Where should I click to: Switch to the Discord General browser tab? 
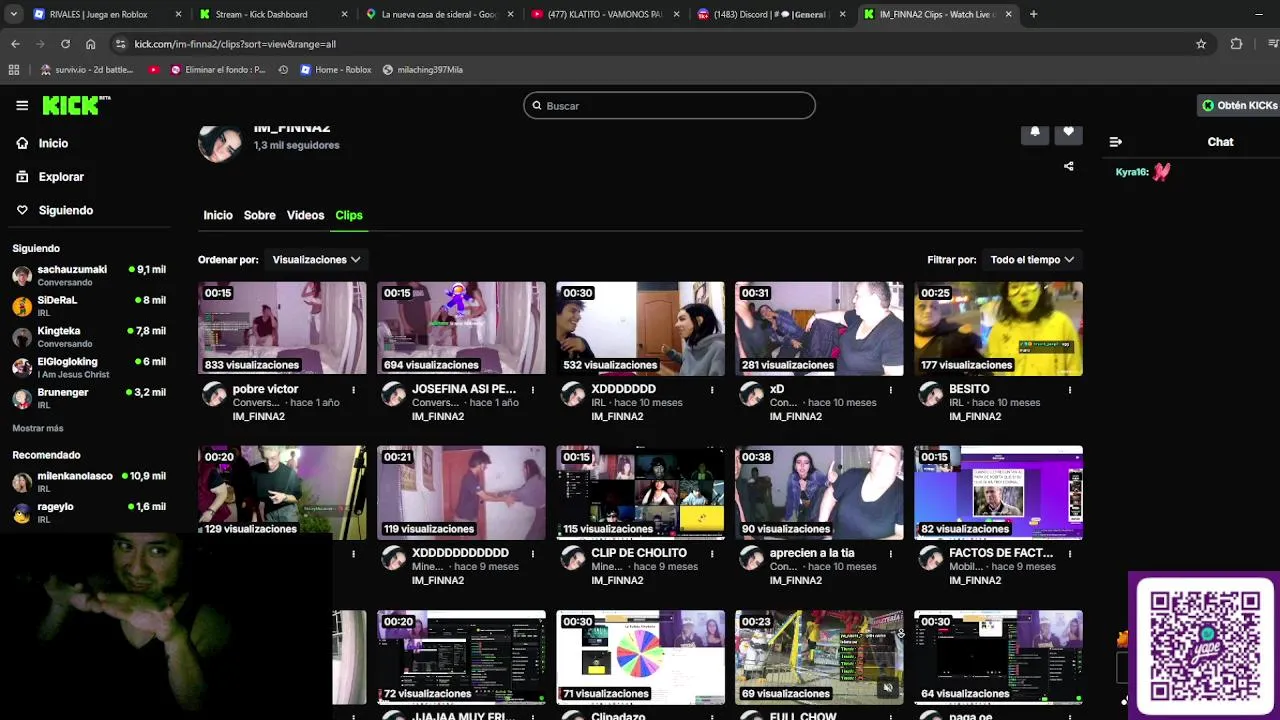pyautogui.click(x=769, y=14)
